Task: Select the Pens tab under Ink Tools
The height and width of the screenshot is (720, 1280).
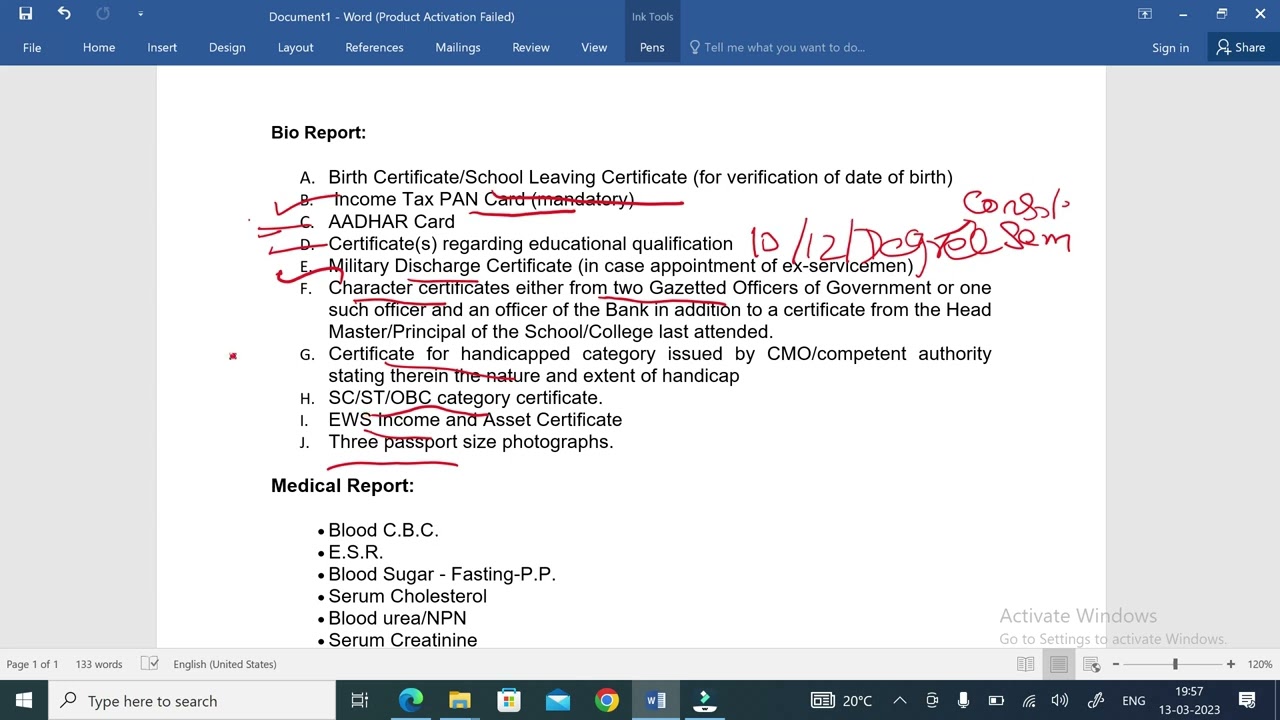Action: tap(652, 47)
